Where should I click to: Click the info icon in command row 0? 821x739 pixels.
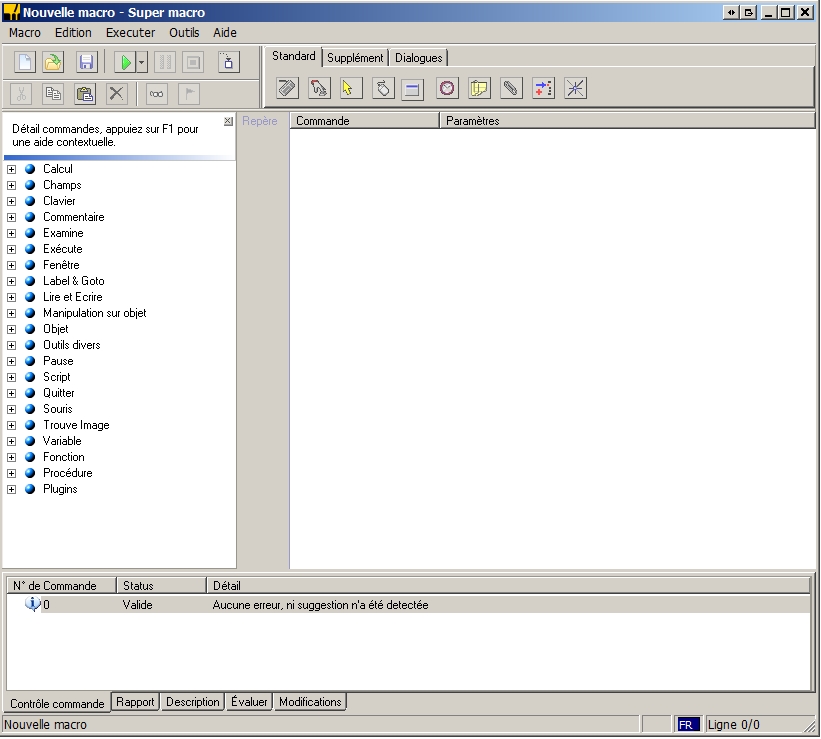[32, 604]
